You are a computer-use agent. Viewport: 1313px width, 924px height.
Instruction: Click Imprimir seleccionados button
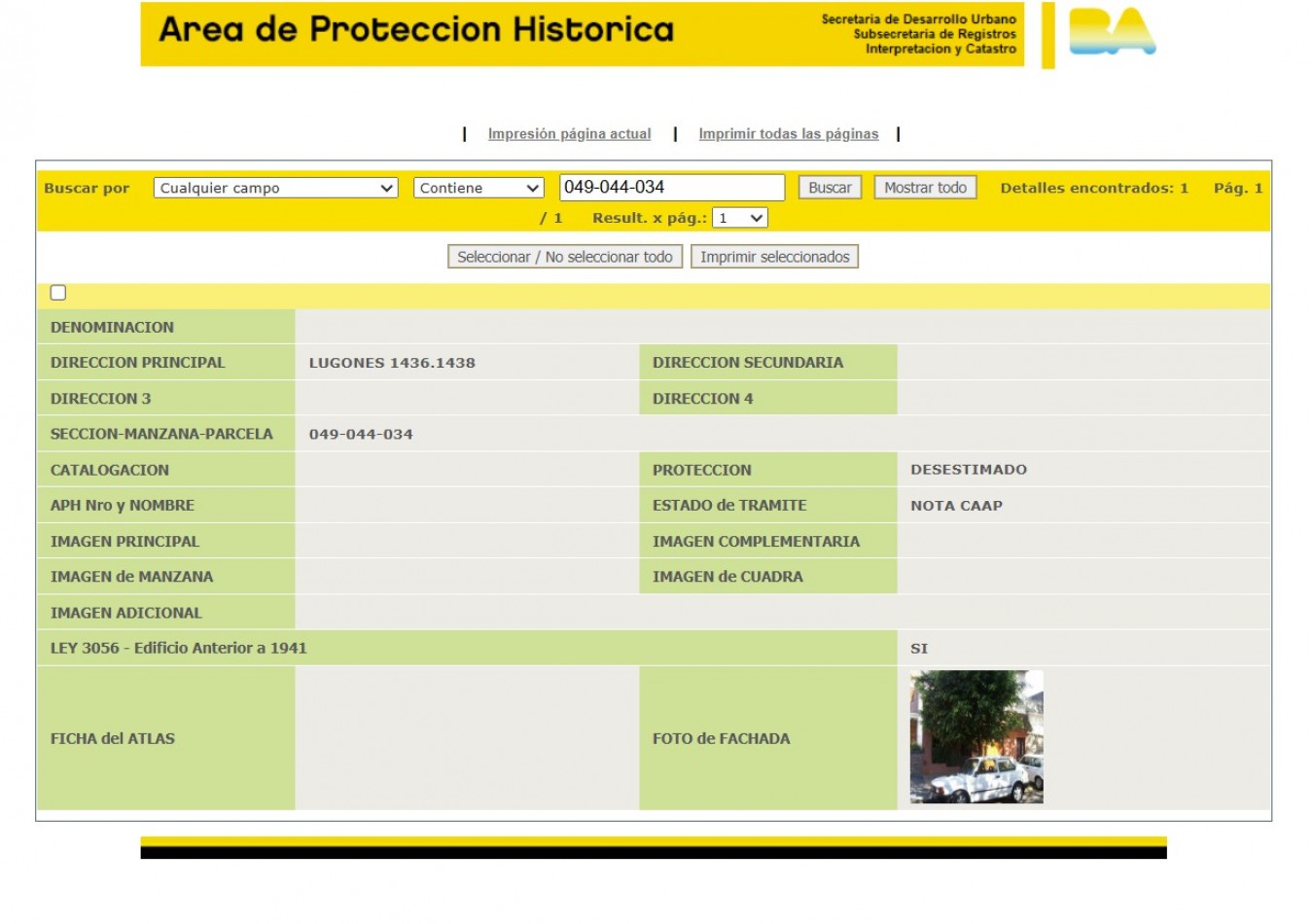pos(775,257)
